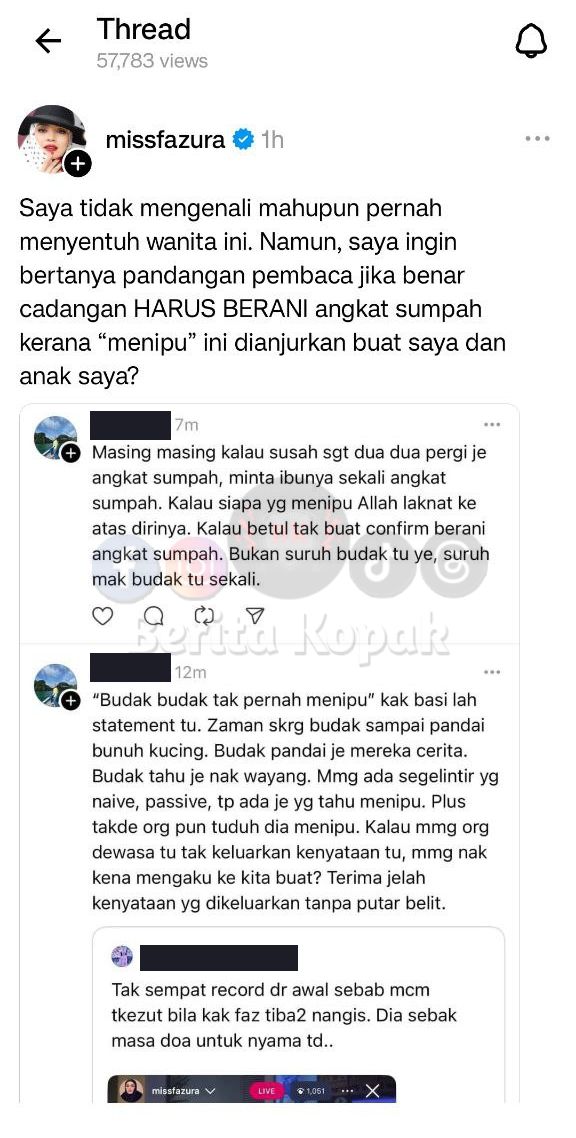Share the 7m reply via send icon
This screenshot has height=1138, width=576.
click(255, 616)
